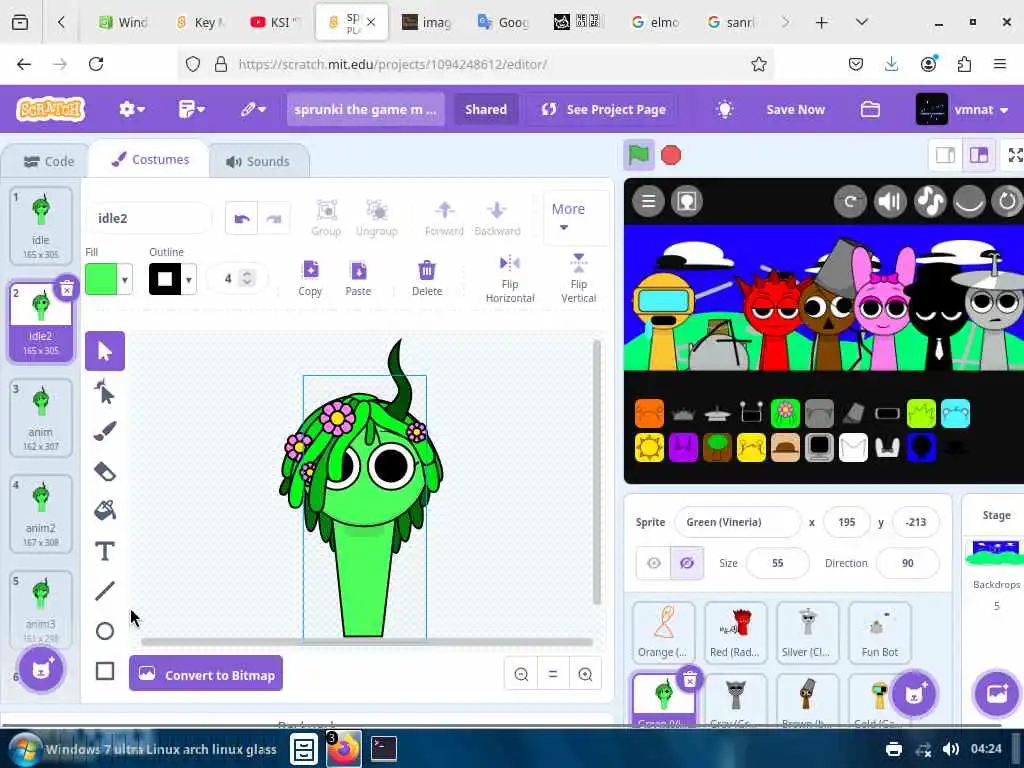Open the Edit pencil menu dropdown
The height and width of the screenshot is (768, 1024).
(x=253, y=109)
